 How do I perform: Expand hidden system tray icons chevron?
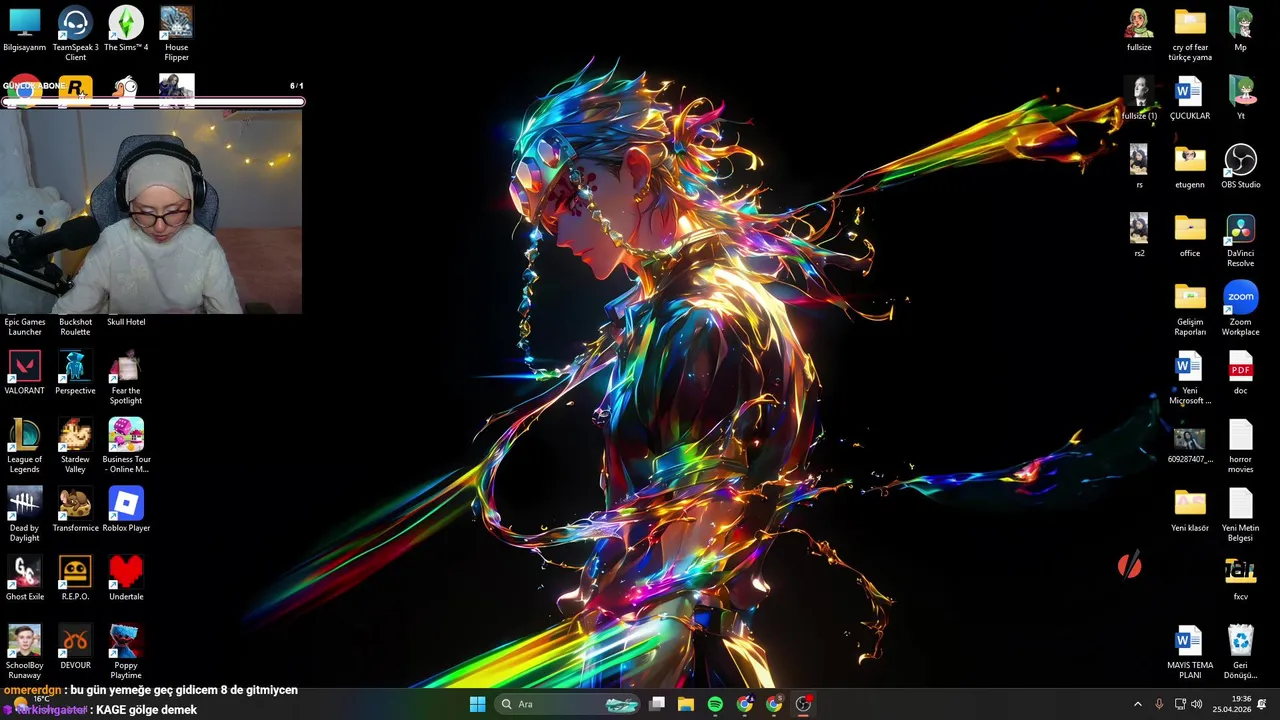click(x=1137, y=704)
